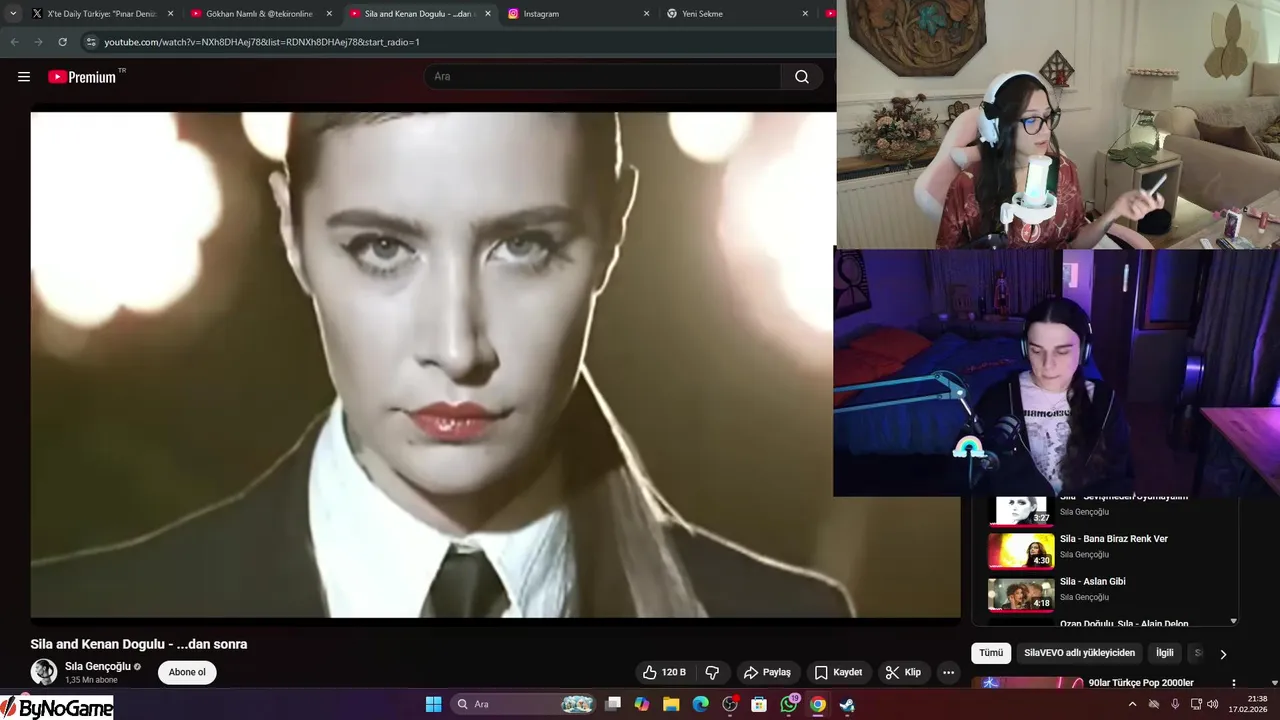Open microphone icon in system tray
This screenshot has height=720, width=1280.
[x=1175, y=704]
